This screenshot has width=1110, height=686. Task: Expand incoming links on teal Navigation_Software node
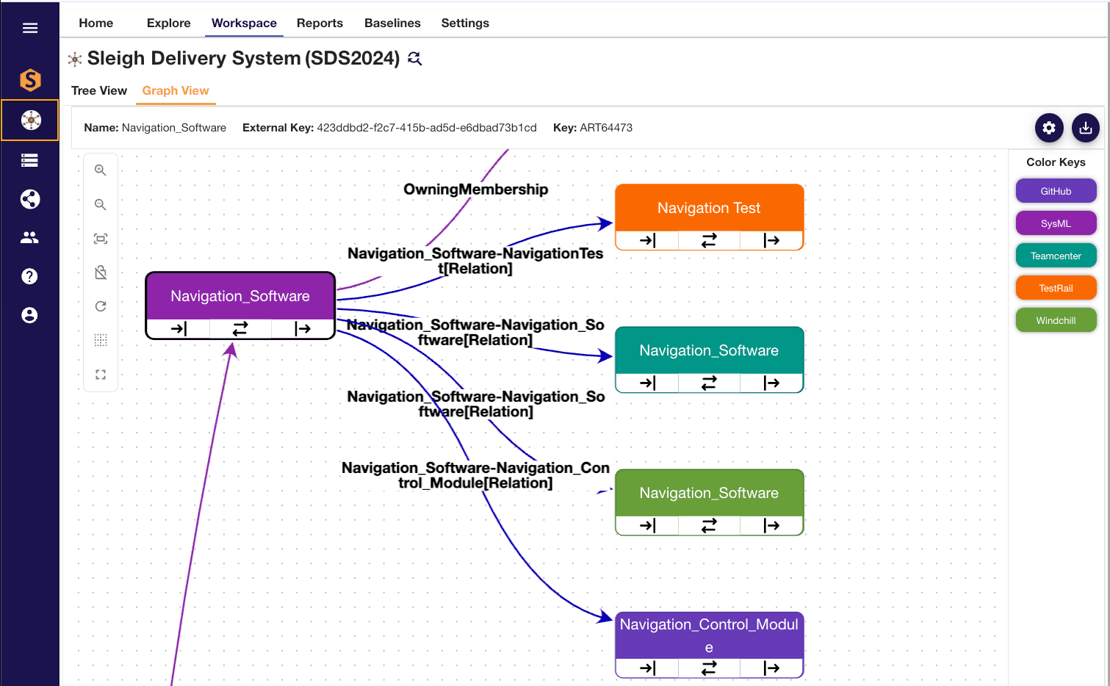(x=647, y=383)
